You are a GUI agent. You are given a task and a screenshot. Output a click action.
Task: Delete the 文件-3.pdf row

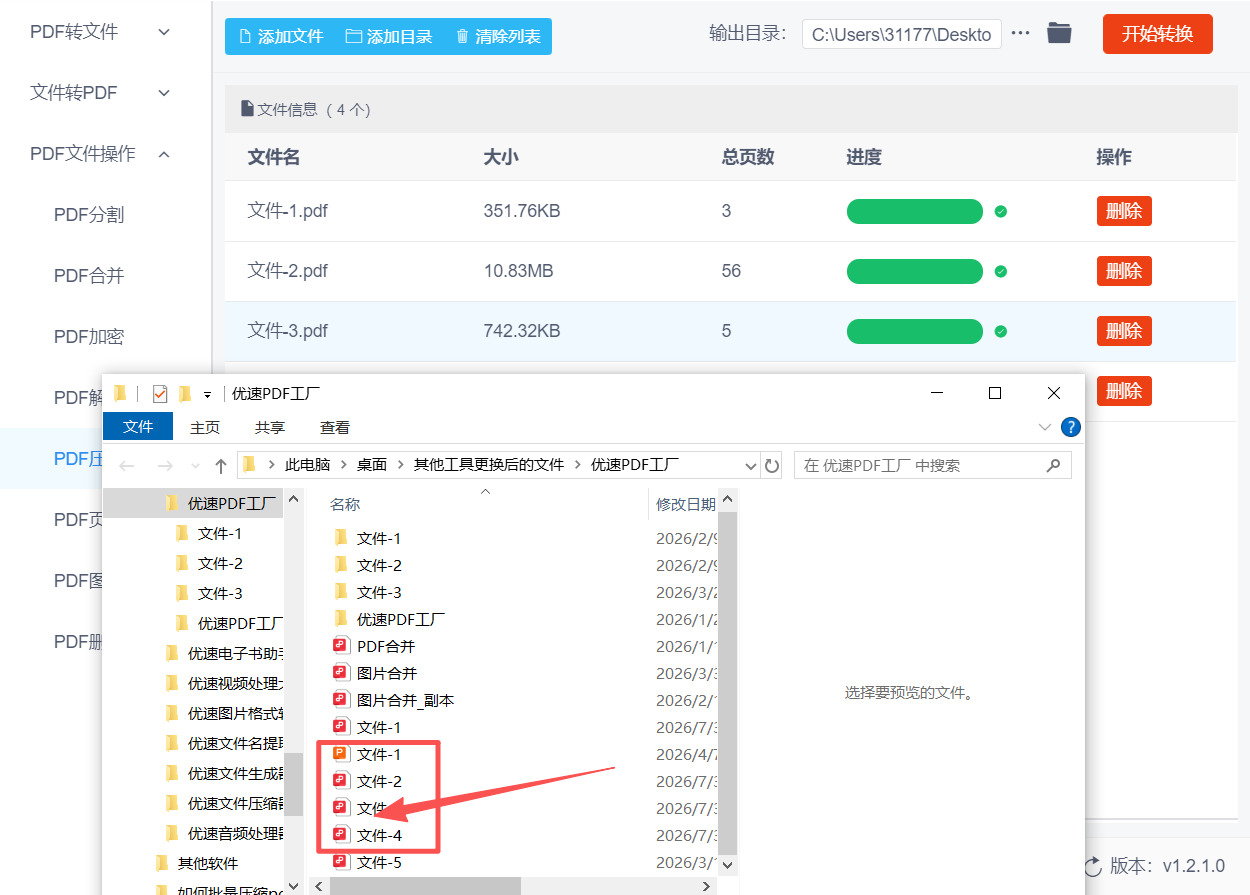[1124, 331]
